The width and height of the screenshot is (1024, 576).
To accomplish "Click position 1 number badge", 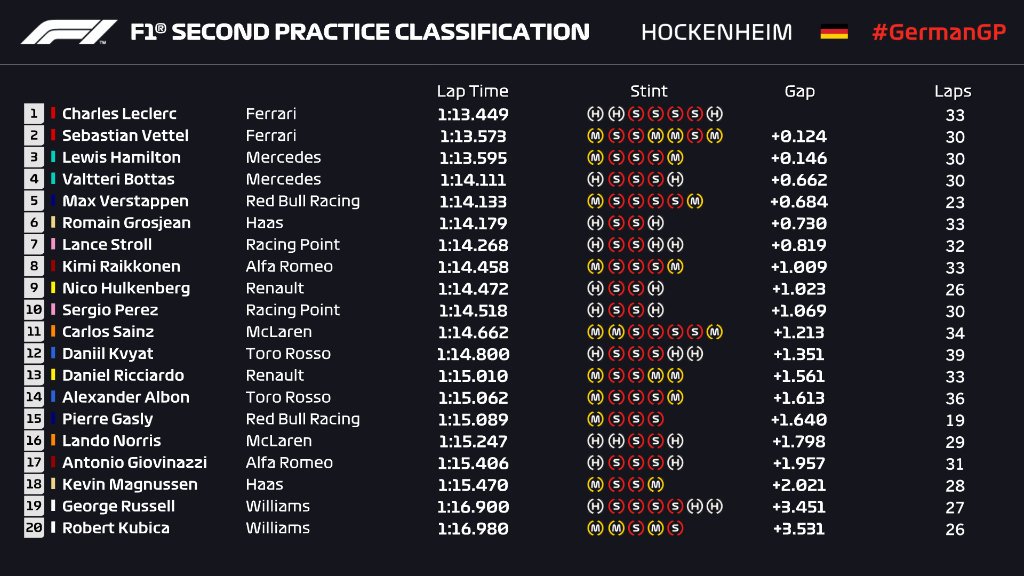I will coord(34,114).
